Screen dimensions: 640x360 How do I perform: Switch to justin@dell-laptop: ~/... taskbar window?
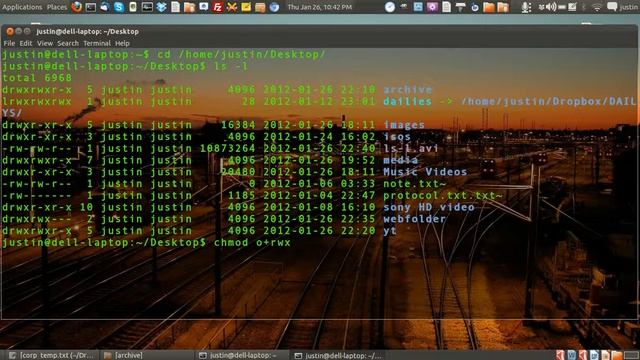(x=339, y=355)
